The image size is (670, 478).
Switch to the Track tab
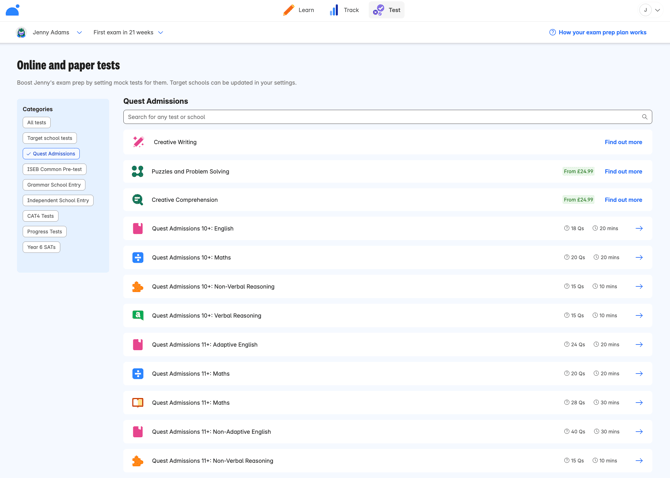click(344, 10)
